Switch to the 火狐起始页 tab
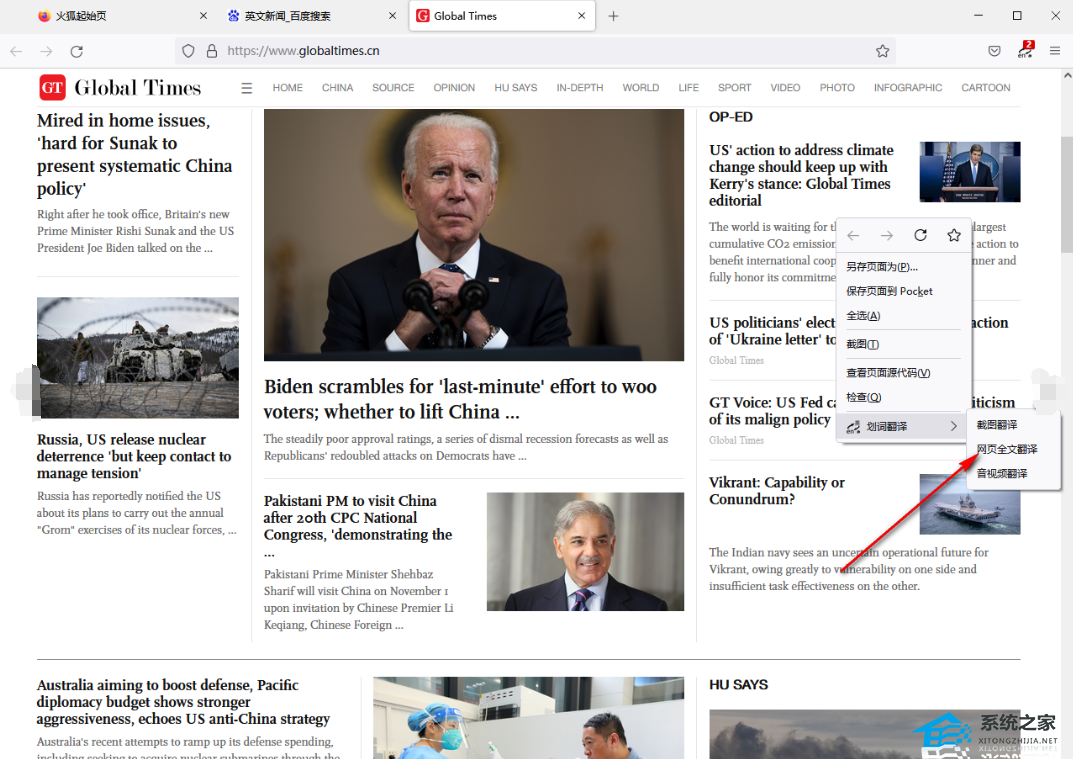The width and height of the screenshot is (1073, 759). tap(122, 16)
